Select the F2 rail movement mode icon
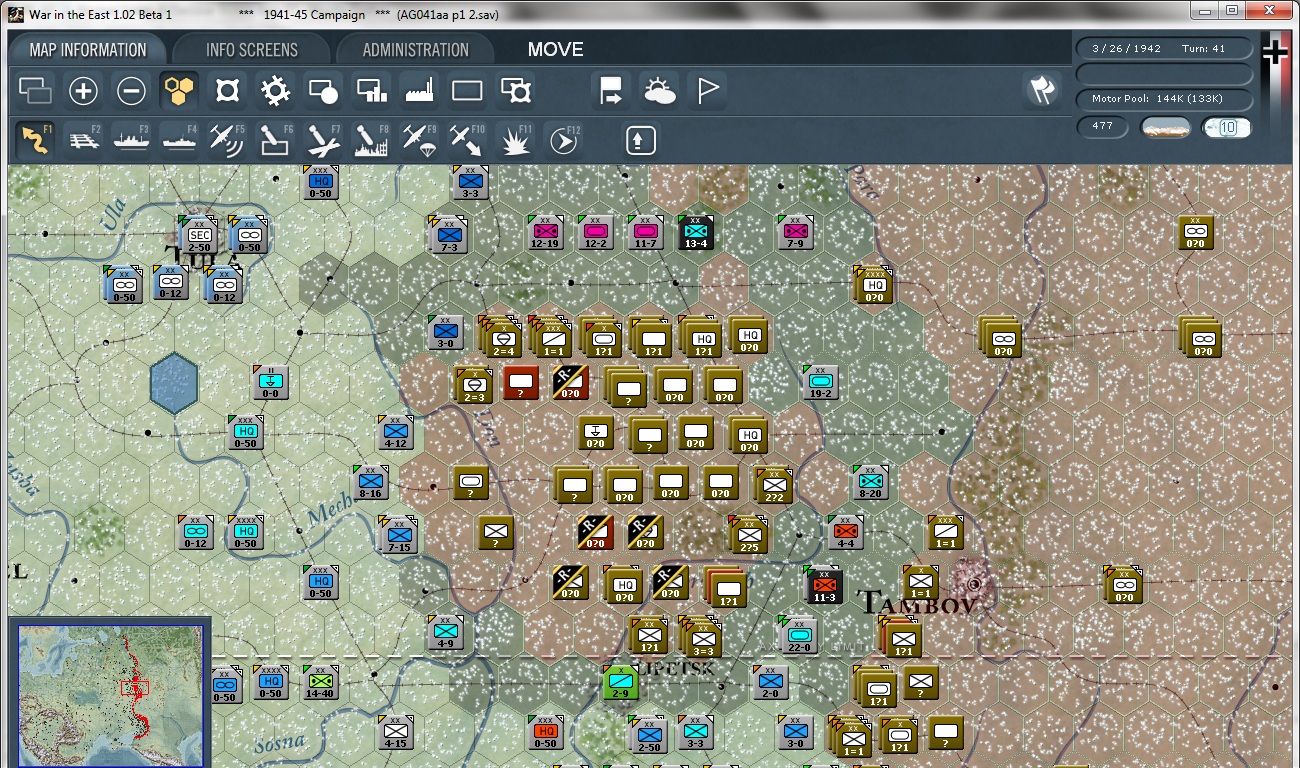This screenshot has height=768, width=1300. [x=83, y=140]
